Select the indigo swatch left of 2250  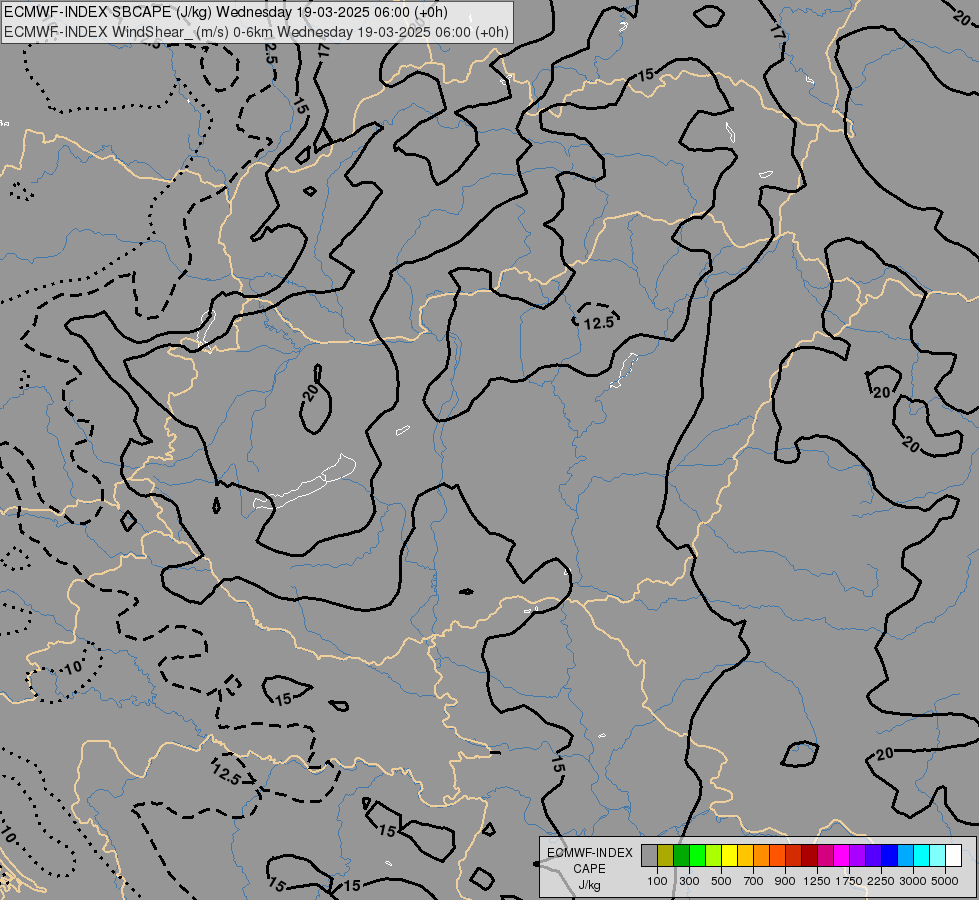pos(873,856)
